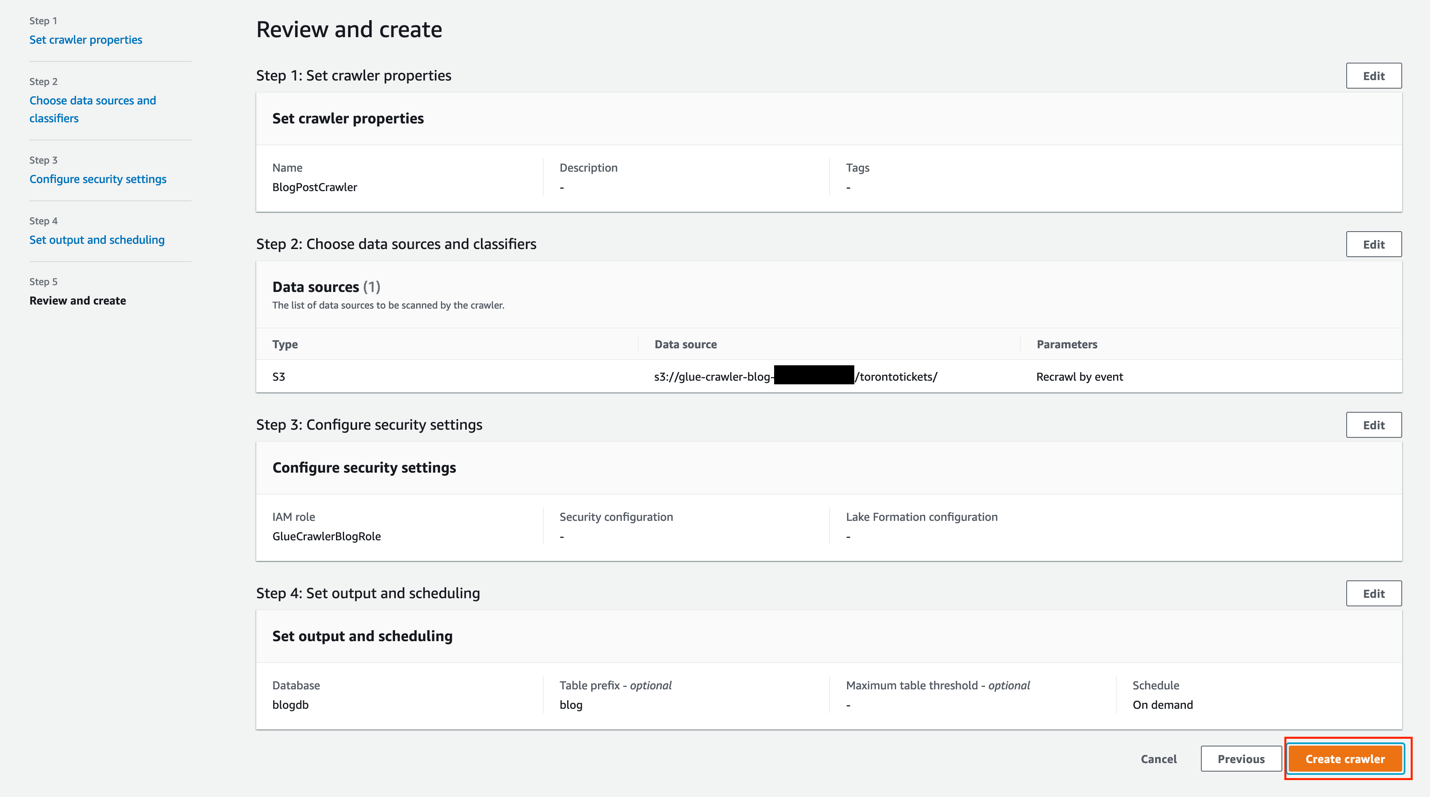Open the Set crawler properties step link

point(86,40)
